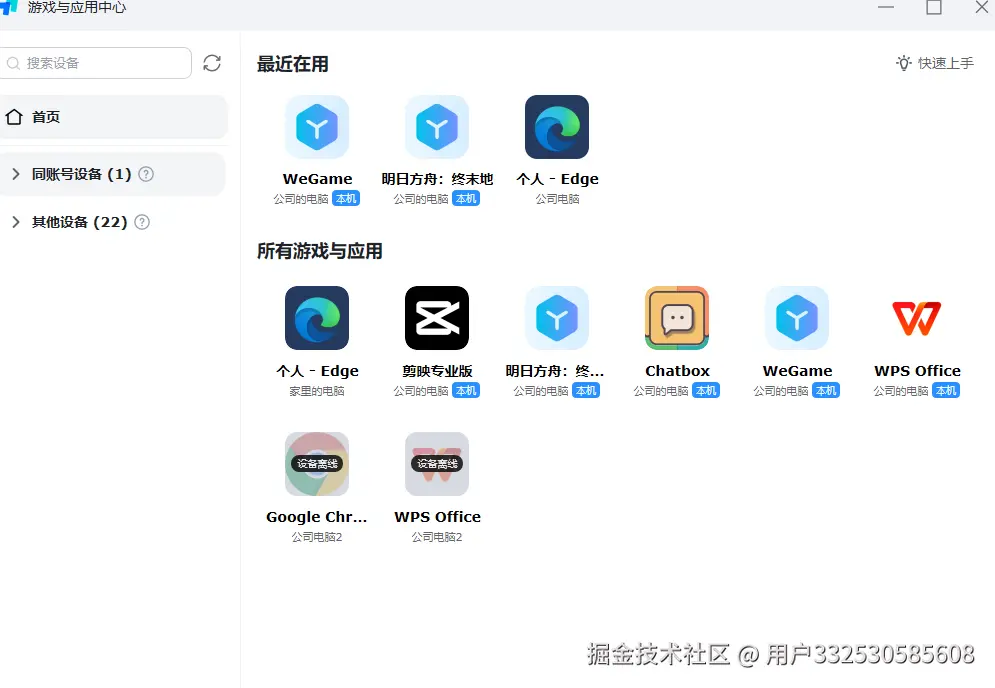
Task: Launch 明日方舟：终末地 in recently used
Action: (x=437, y=127)
